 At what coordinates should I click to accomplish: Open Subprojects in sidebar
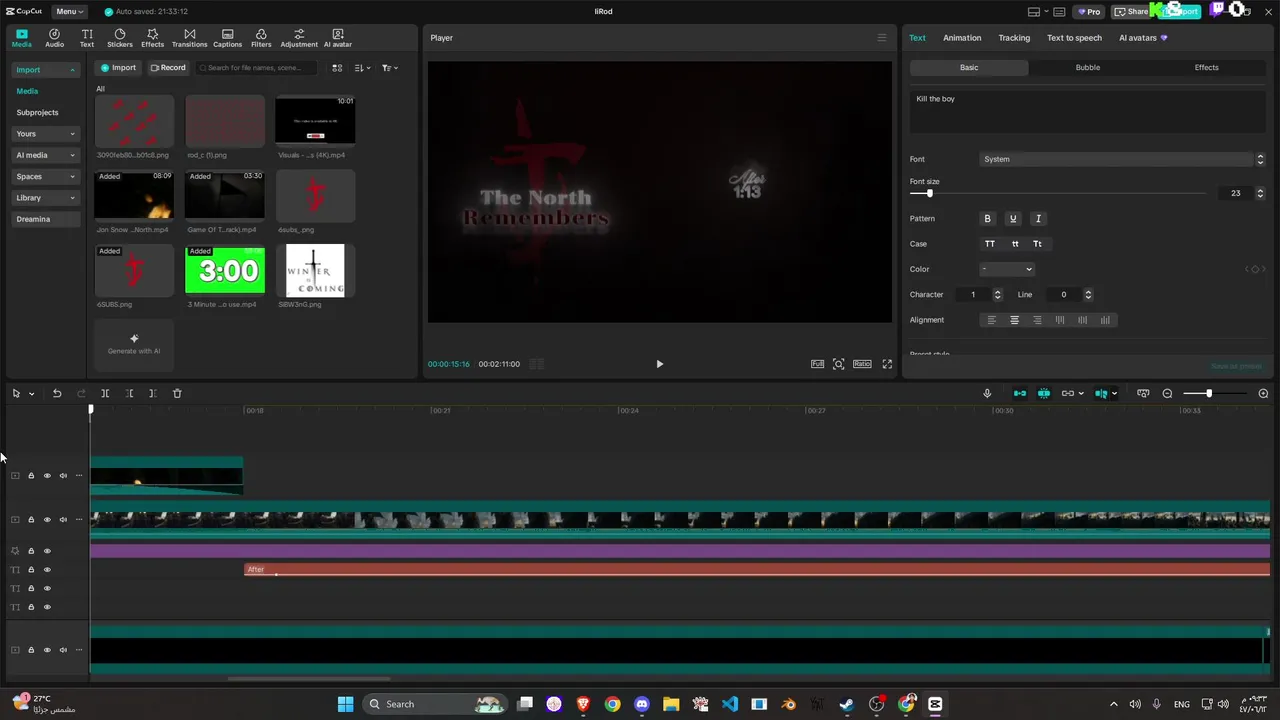tap(37, 113)
